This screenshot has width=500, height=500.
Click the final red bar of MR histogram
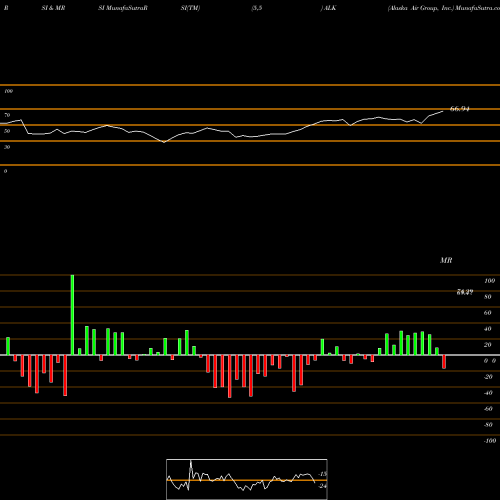pyautogui.click(x=444, y=362)
